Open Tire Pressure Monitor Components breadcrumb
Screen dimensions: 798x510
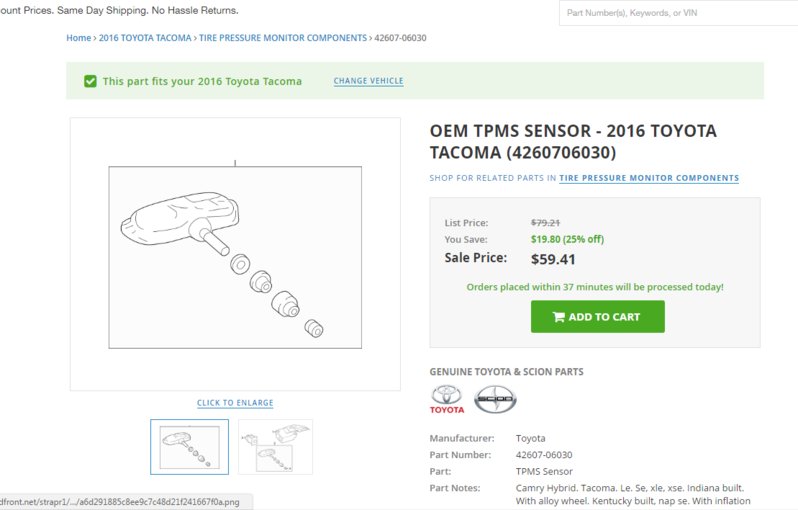[x=283, y=38]
